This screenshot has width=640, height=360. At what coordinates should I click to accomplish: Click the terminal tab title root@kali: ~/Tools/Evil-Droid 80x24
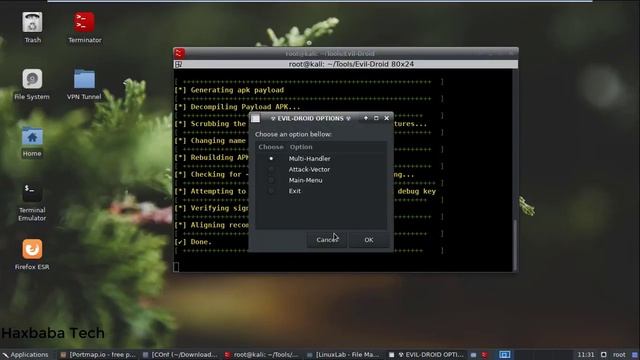[351, 64]
